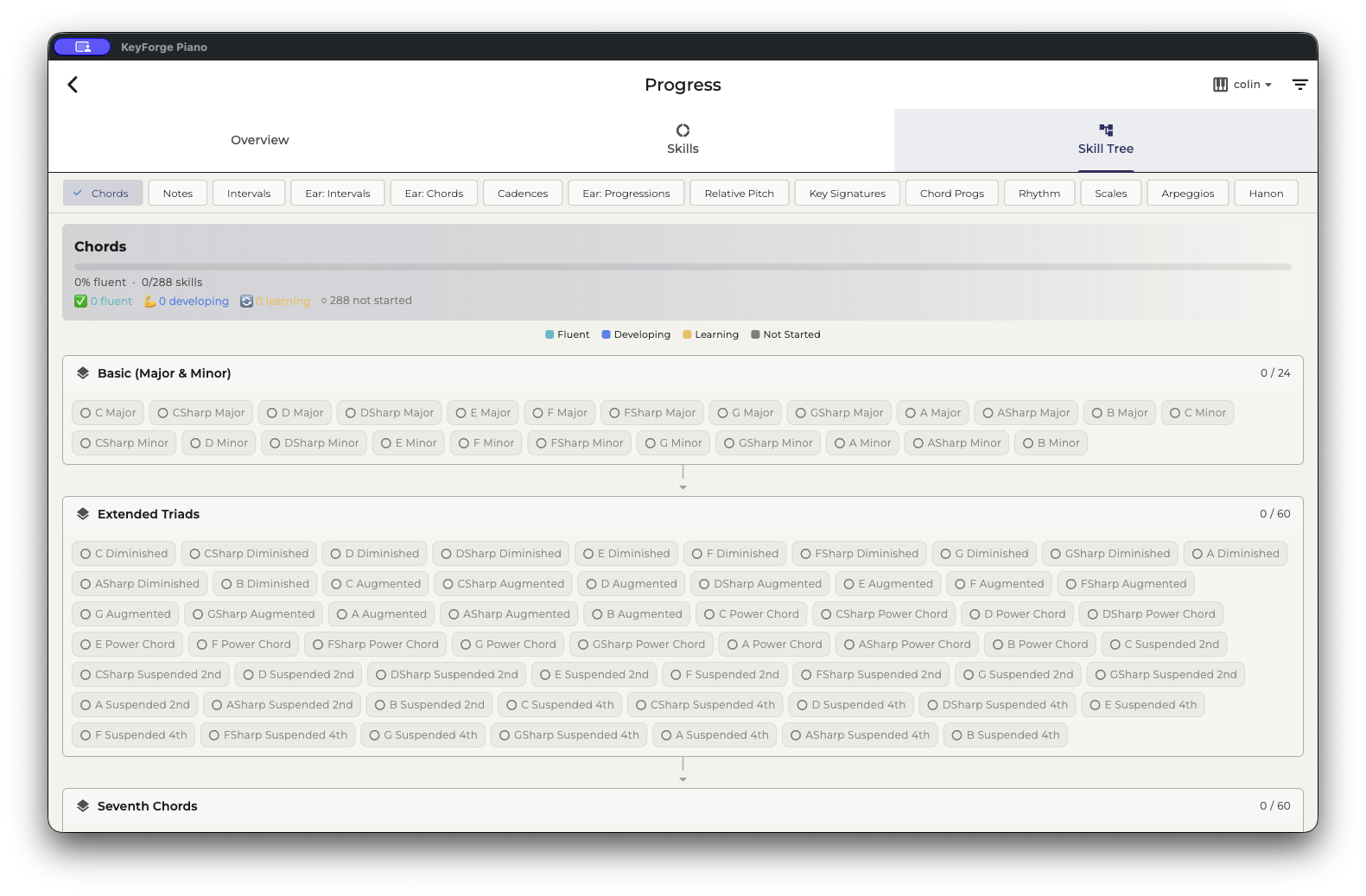Click the circle icon on B Suspended 4th
The height and width of the screenshot is (896, 1366).
957,735
